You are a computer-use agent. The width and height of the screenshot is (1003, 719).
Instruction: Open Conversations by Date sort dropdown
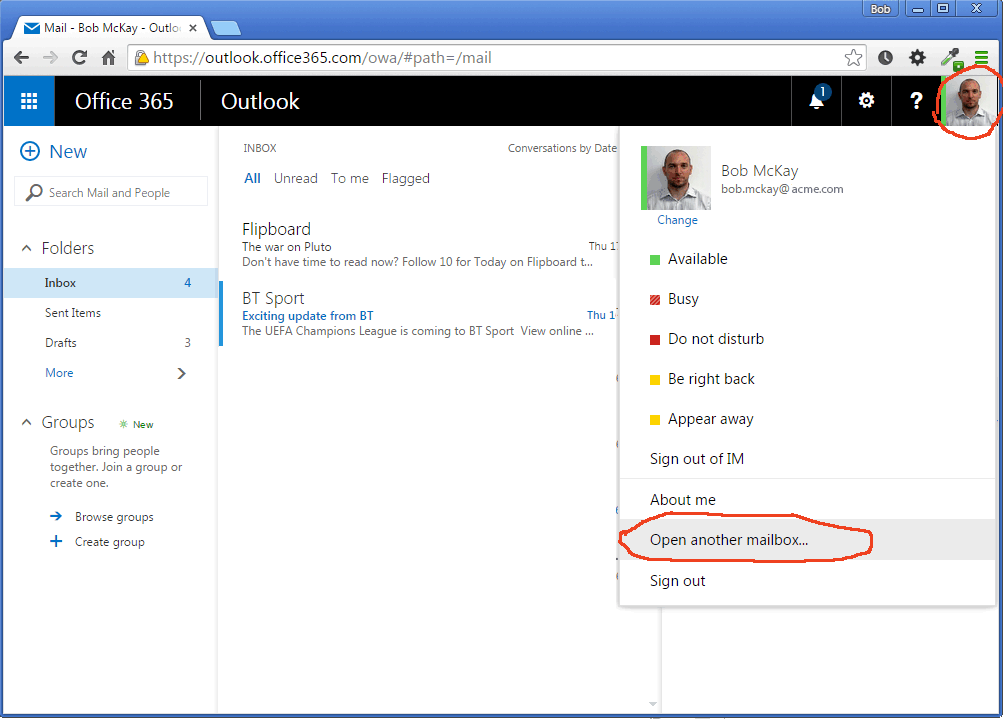[x=562, y=148]
